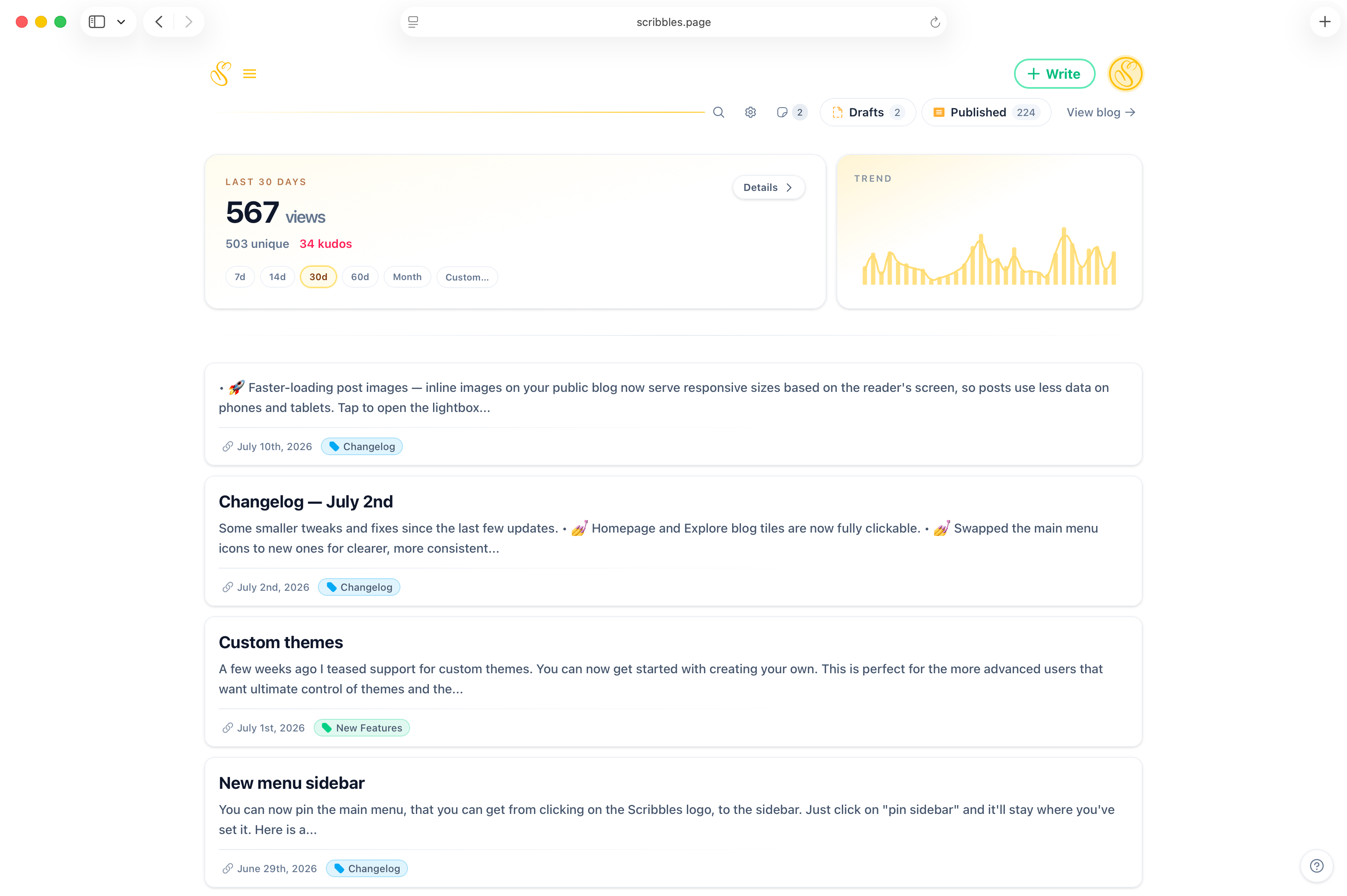The height and width of the screenshot is (896, 1347).
Task: Click permalink icon next to July 1st, 2026
Action: point(227,727)
